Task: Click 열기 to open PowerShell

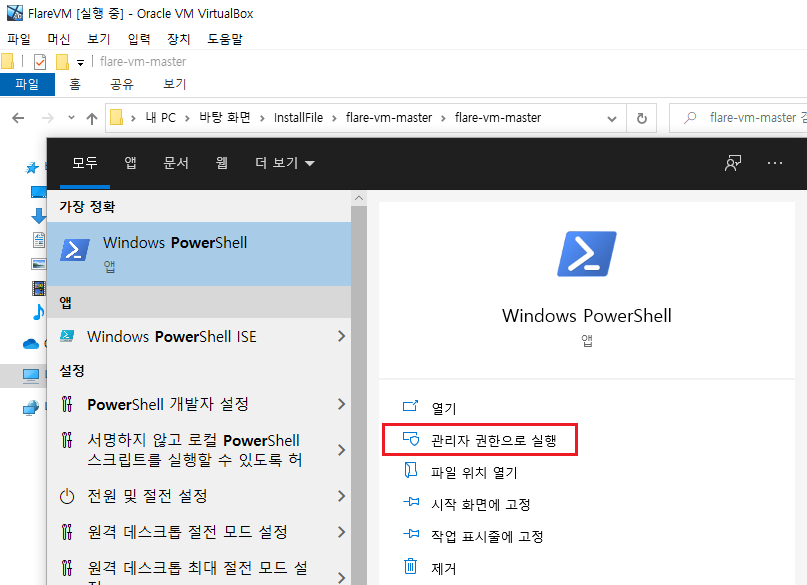Action: coord(444,409)
